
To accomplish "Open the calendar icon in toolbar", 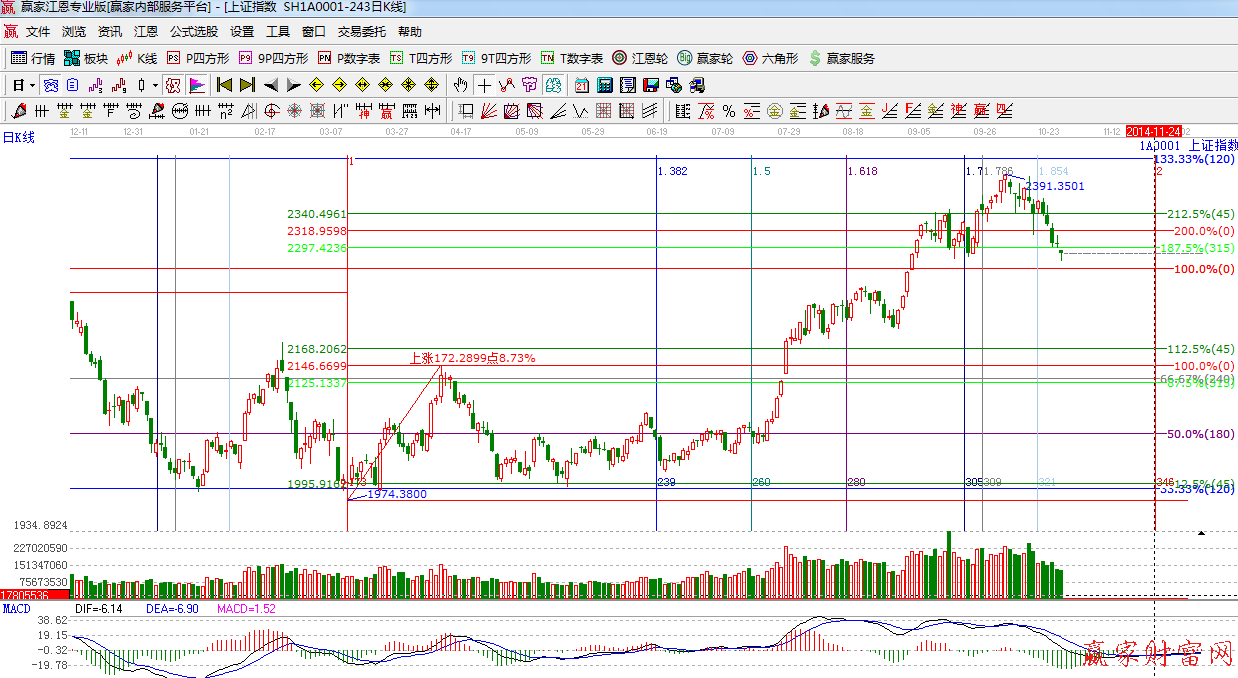I will tap(581, 85).
